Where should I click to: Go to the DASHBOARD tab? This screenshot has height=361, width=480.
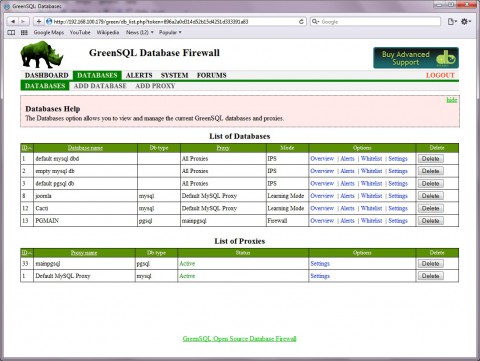[x=47, y=75]
